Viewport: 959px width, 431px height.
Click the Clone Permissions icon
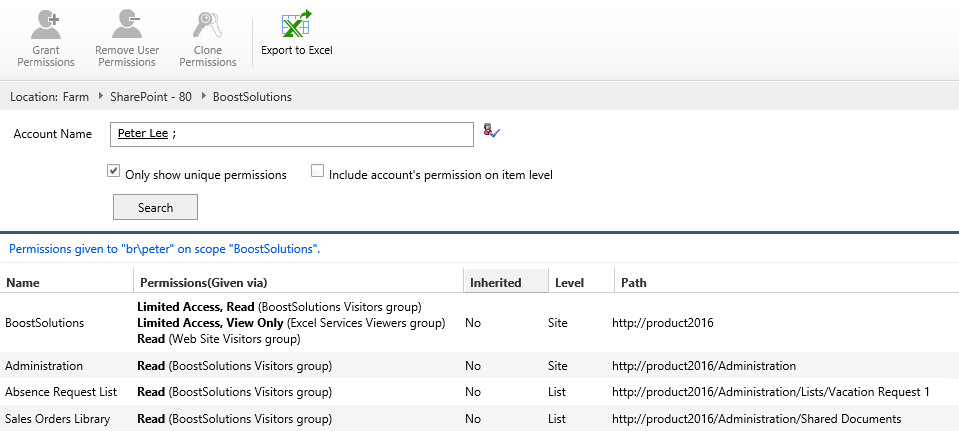click(208, 24)
